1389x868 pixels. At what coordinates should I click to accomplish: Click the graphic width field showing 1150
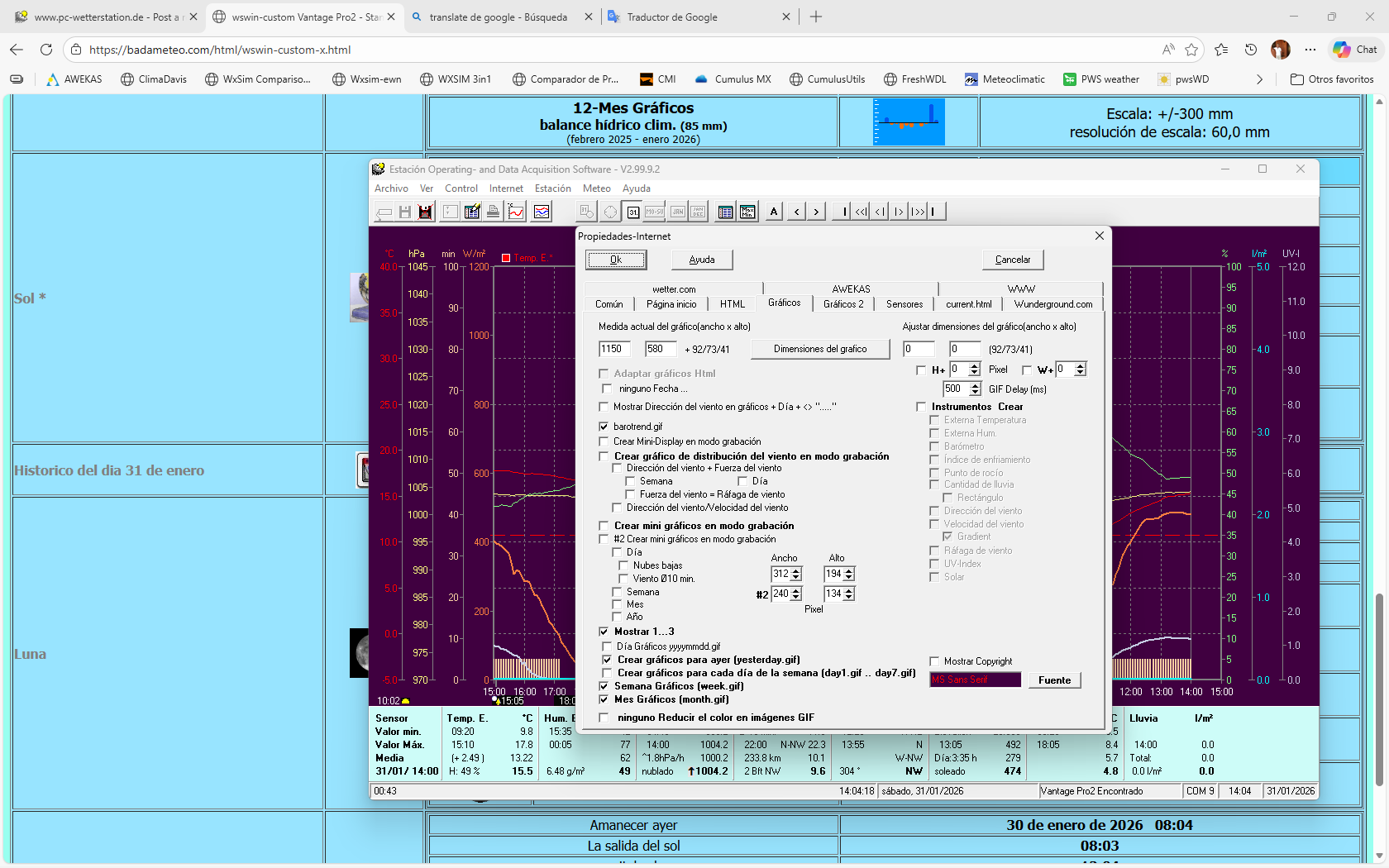pos(614,349)
